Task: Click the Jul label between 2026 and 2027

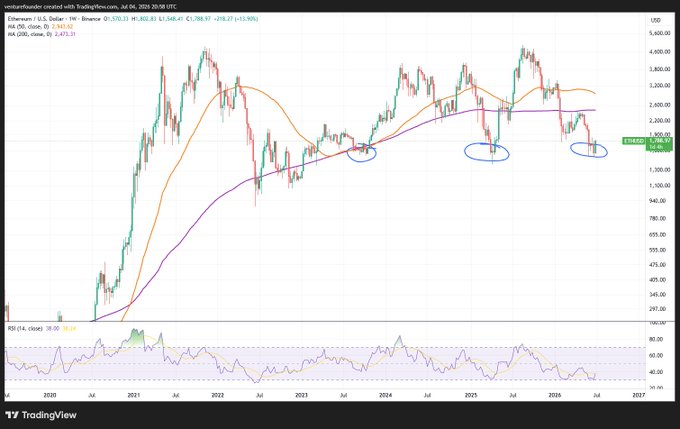Action: point(597,395)
